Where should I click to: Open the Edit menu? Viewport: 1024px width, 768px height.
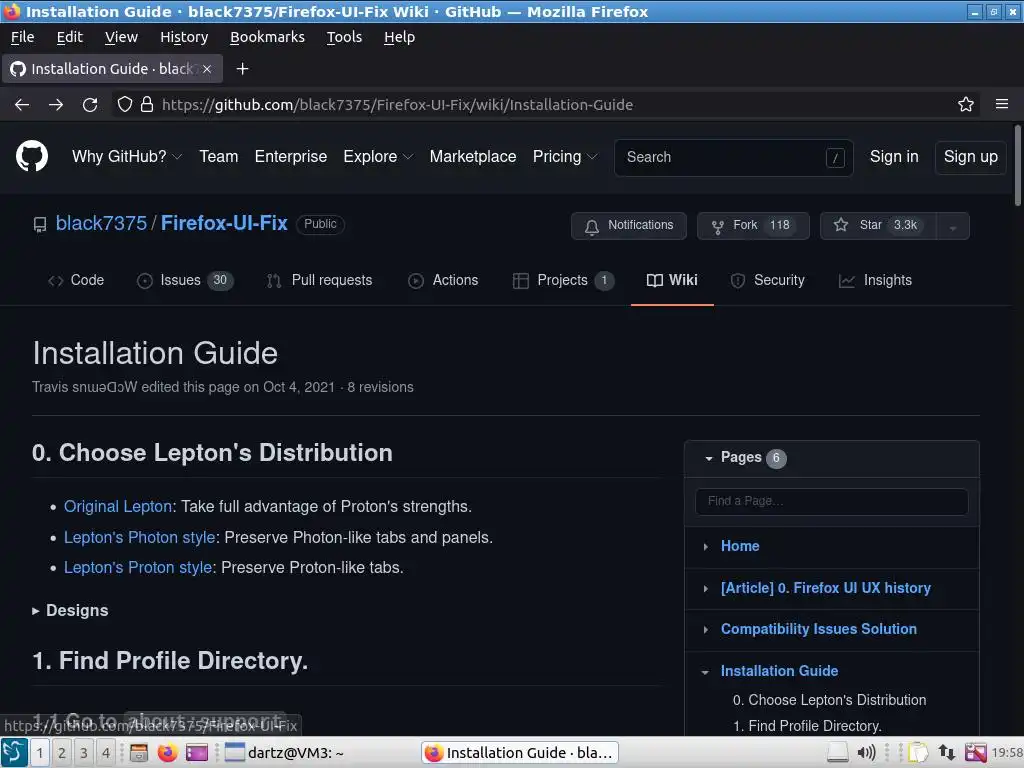[x=69, y=37]
